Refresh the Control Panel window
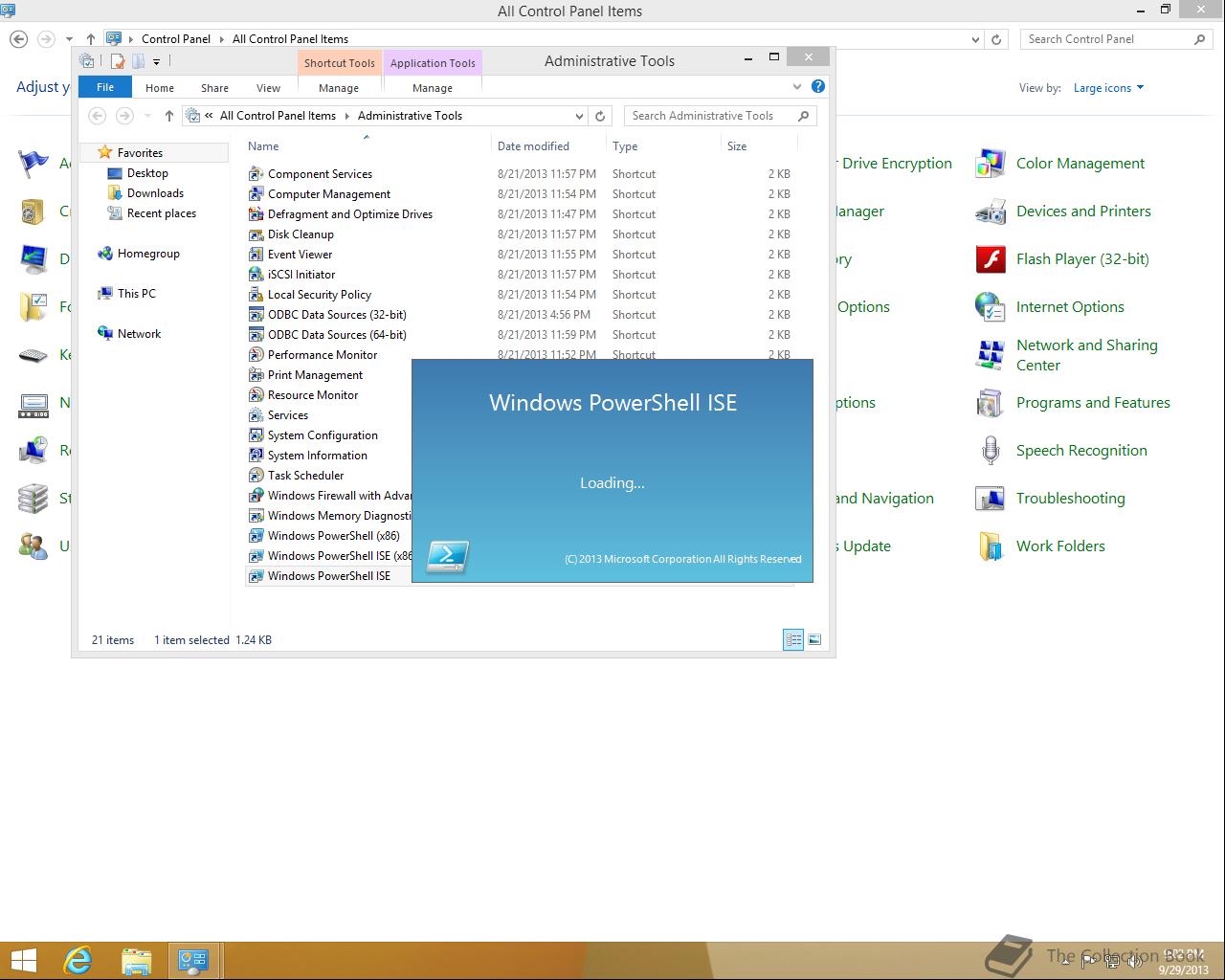Viewport: 1225px width, 980px height. (996, 39)
